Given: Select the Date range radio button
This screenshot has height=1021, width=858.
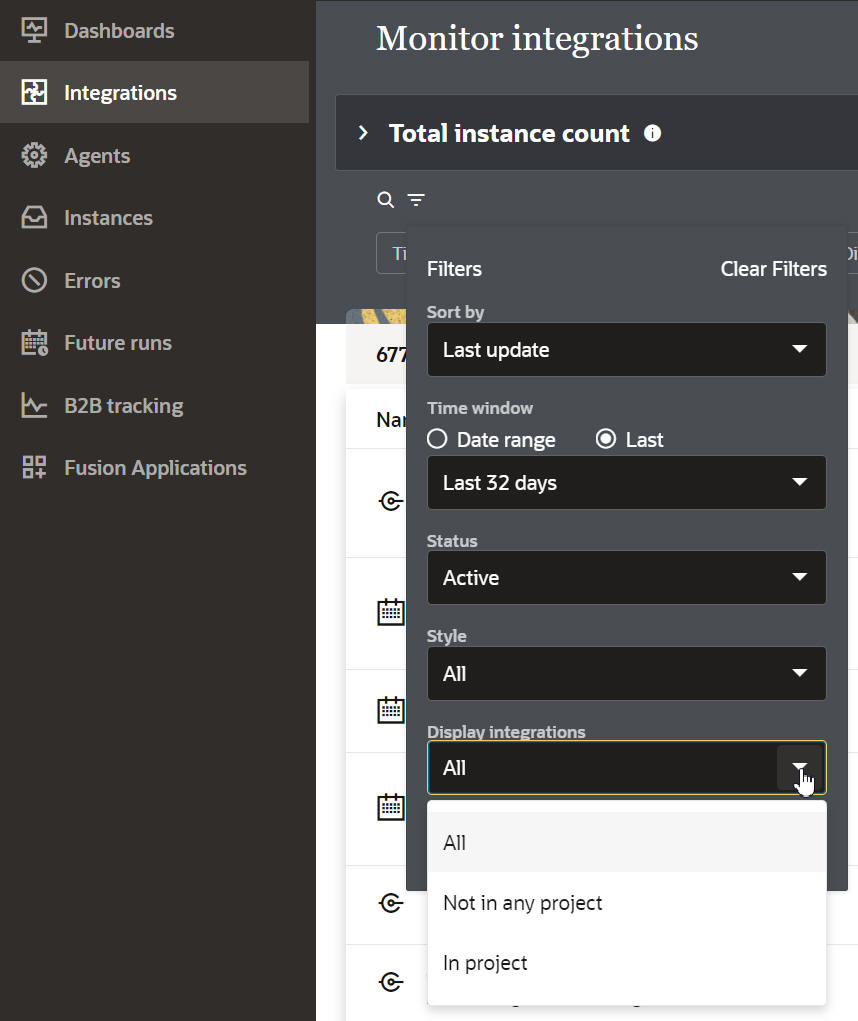Looking at the screenshot, I should pos(437,440).
